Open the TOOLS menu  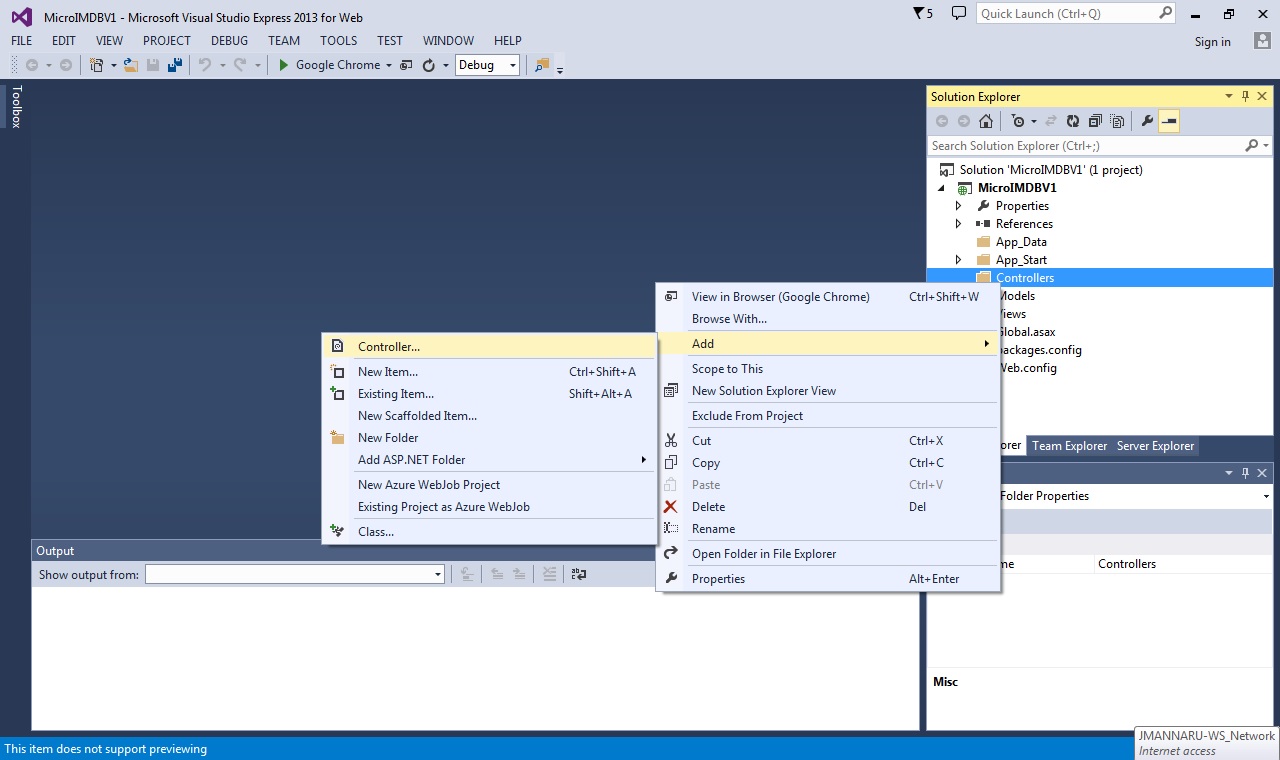[x=338, y=41]
